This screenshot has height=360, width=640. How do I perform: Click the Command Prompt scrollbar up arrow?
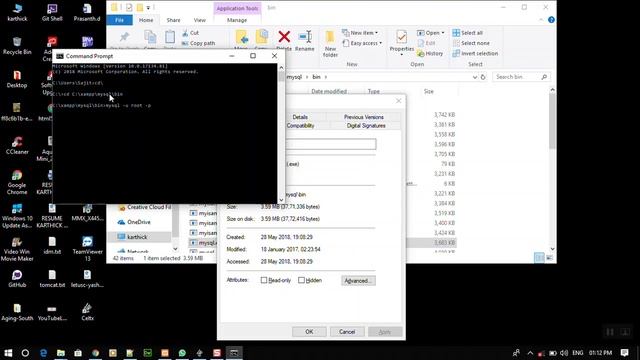281,68
